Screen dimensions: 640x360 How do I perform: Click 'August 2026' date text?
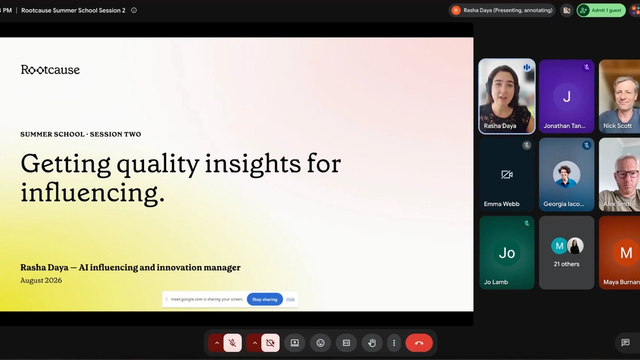[x=41, y=280]
